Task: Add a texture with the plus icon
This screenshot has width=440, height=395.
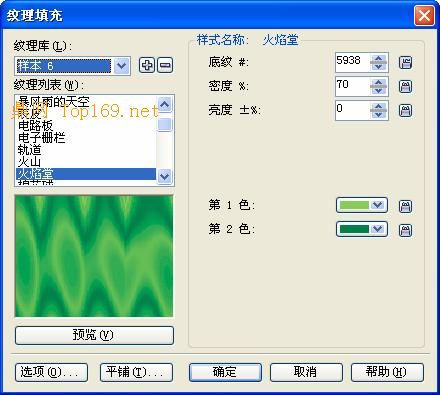Action: coord(147,65)
